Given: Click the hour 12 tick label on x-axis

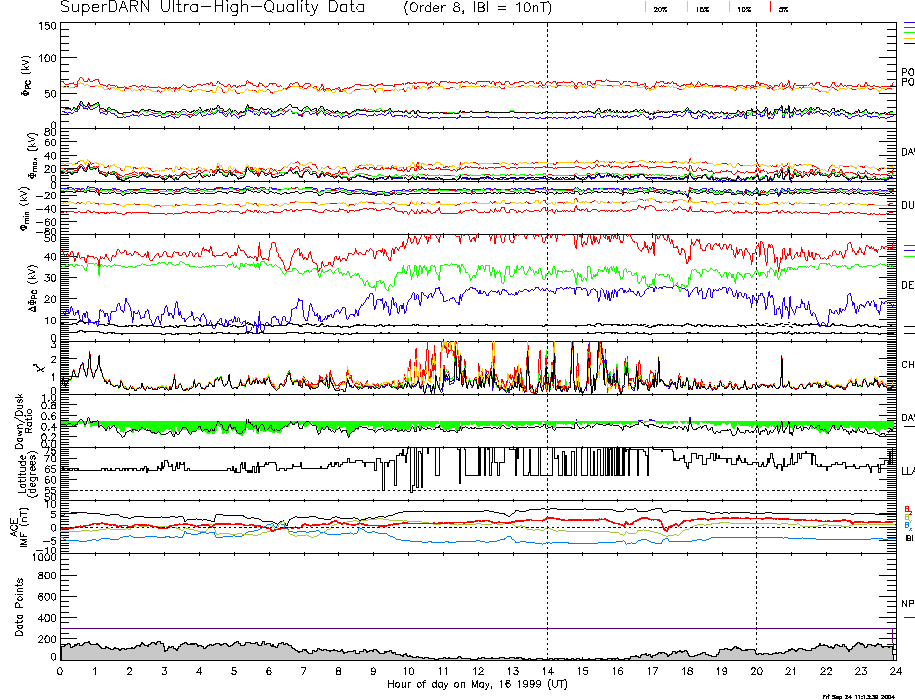Looking at the screenshot, I should point(477,671).
